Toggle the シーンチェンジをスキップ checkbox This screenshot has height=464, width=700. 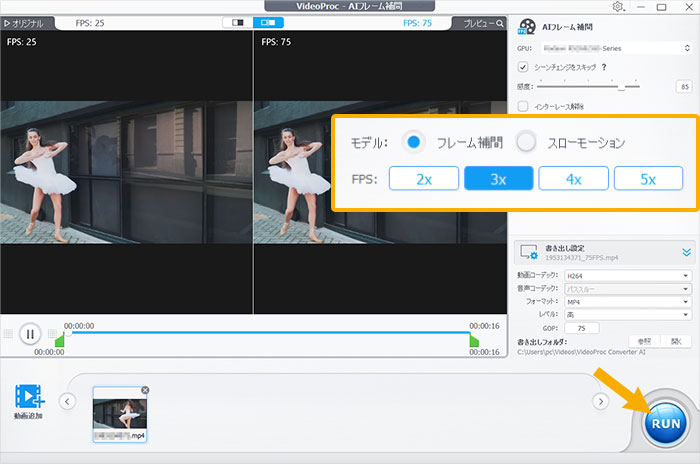(x=523, y=67)
